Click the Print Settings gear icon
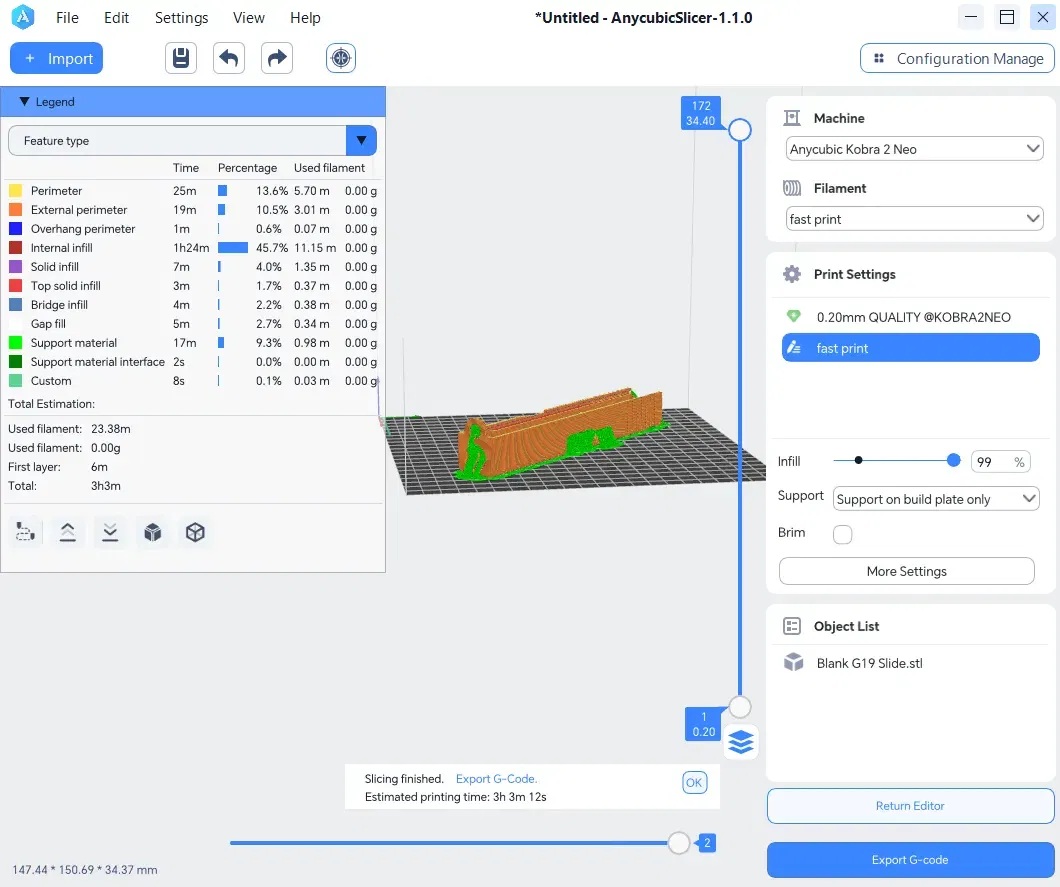1060x887 pixels. (792, 274)
